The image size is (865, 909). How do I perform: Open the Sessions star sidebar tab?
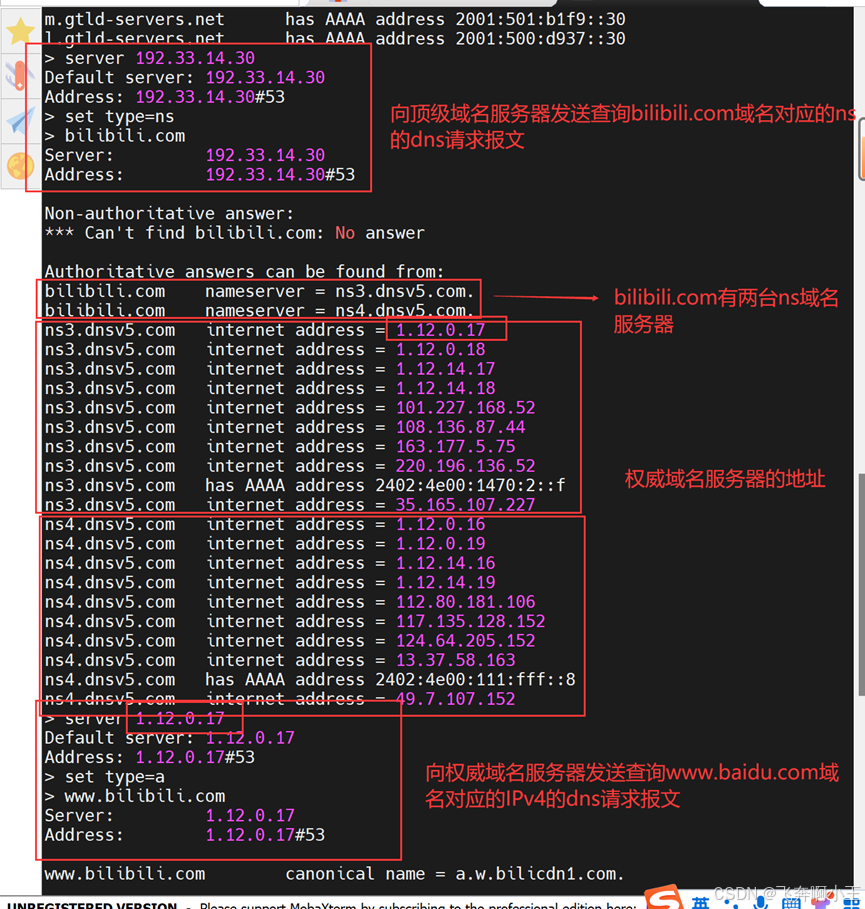pyautogui.click(x=20, y=30)
